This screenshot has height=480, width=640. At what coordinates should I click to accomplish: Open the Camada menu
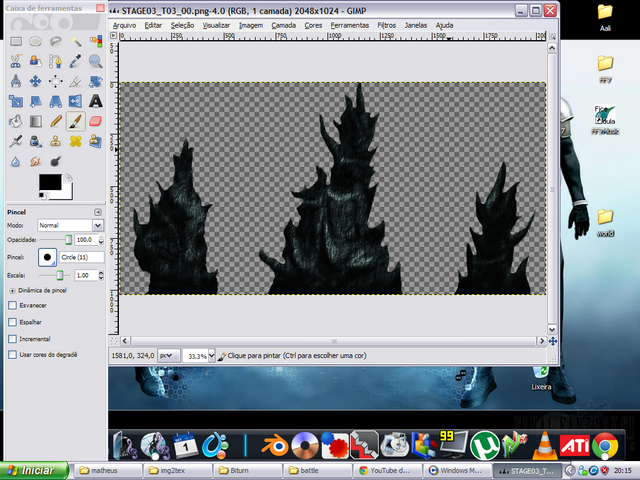pos(284,25)
